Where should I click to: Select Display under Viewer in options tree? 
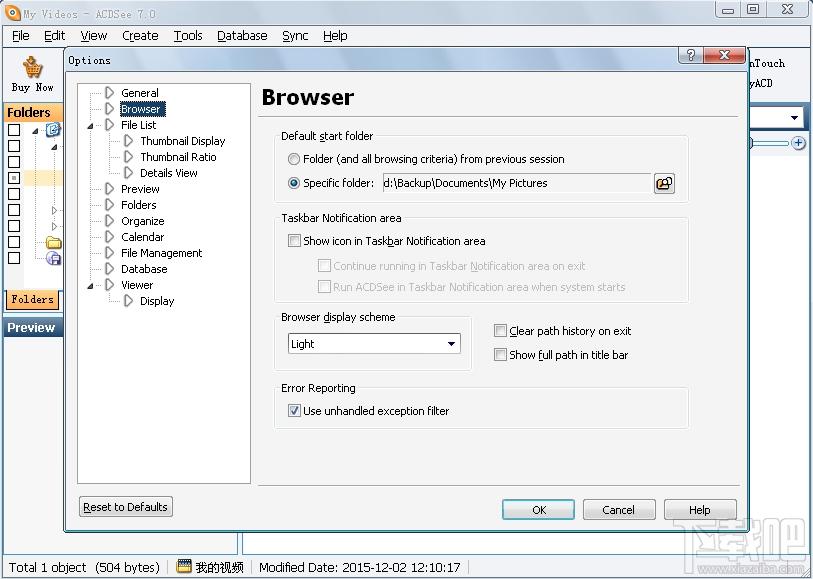click(x=157, y=301)
